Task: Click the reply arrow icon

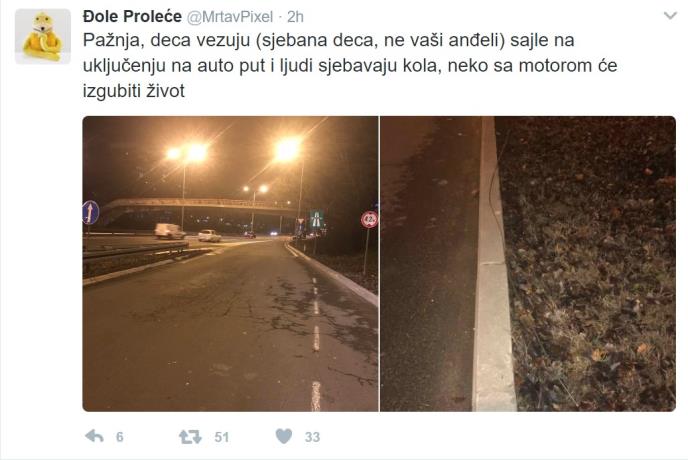Action: pos(94,436)
